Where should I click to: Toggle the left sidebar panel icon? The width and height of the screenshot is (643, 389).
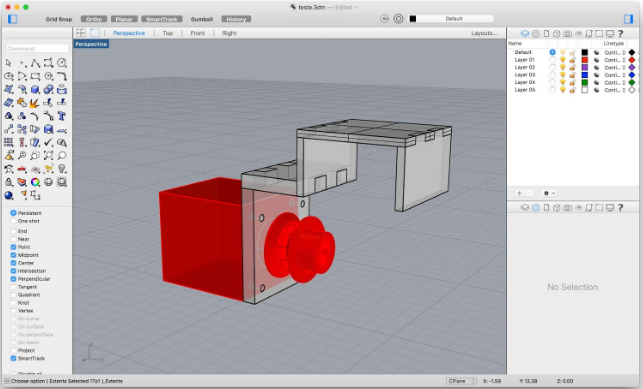tap(13, 19)
